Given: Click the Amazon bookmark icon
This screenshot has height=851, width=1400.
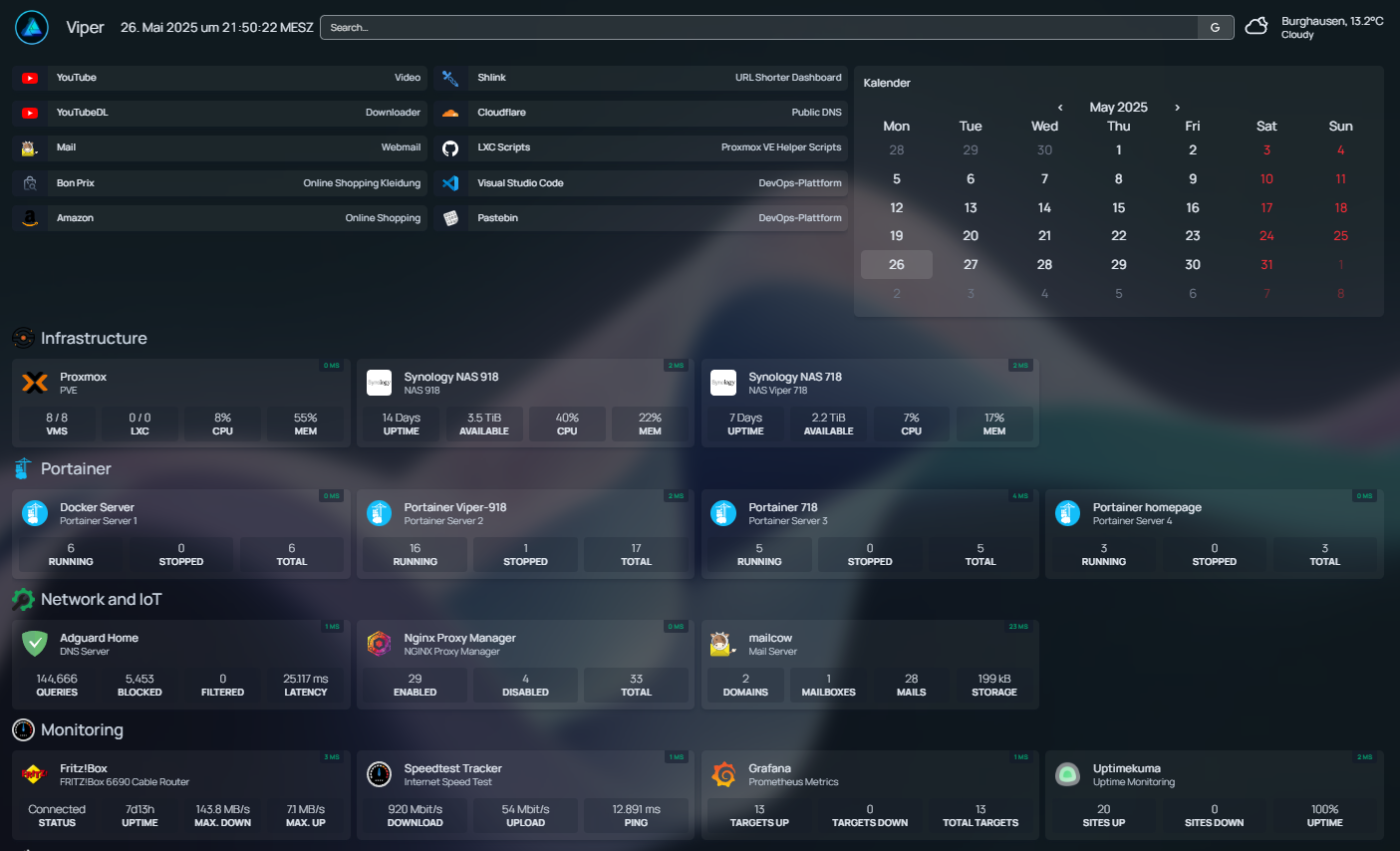Looking at the screenshot, I should click(30, 218).
